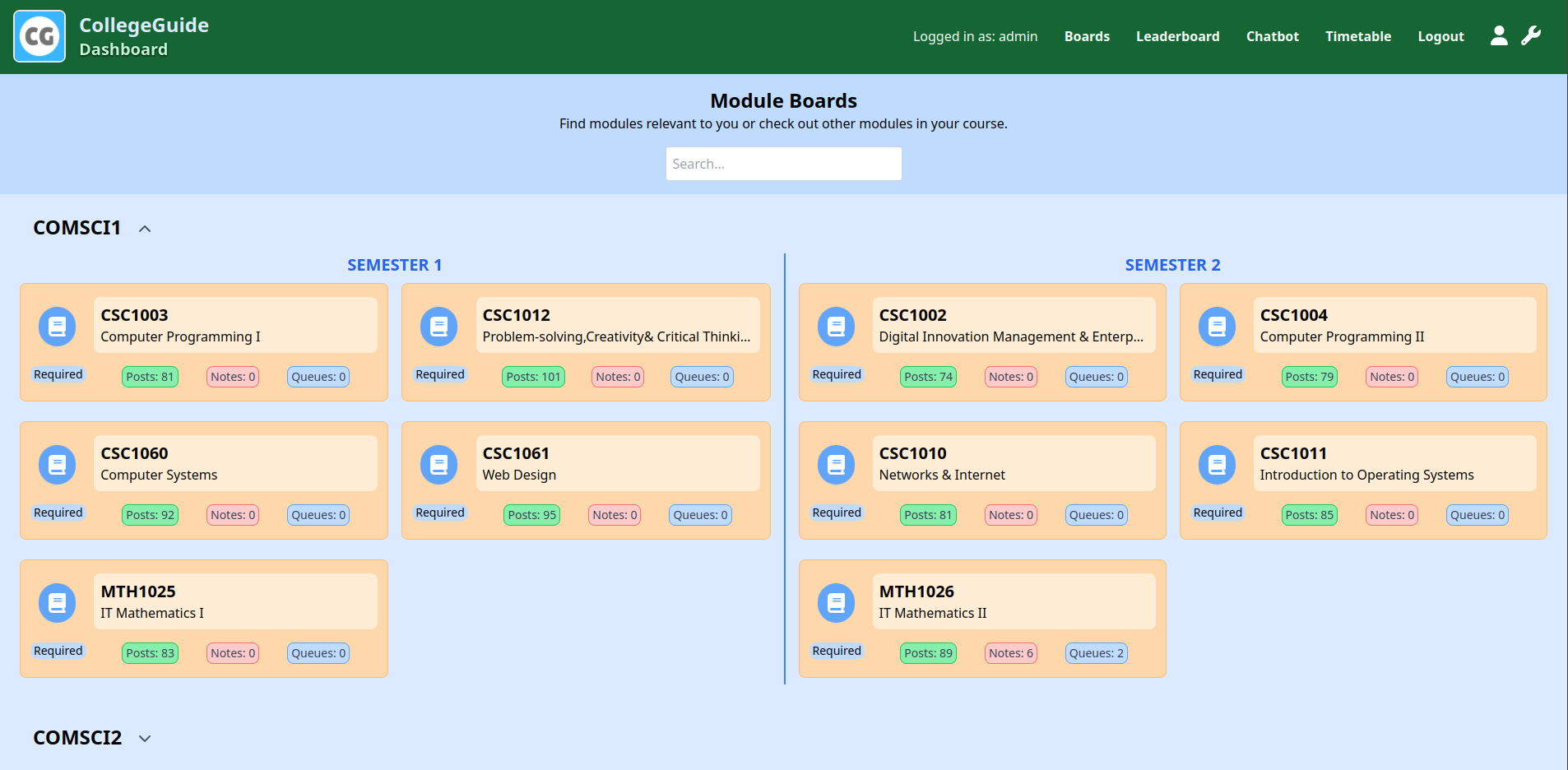Click the CollegeGuide Dashboard title
1568x770 pixels.
pyautogui.click(x=144, y=36)
